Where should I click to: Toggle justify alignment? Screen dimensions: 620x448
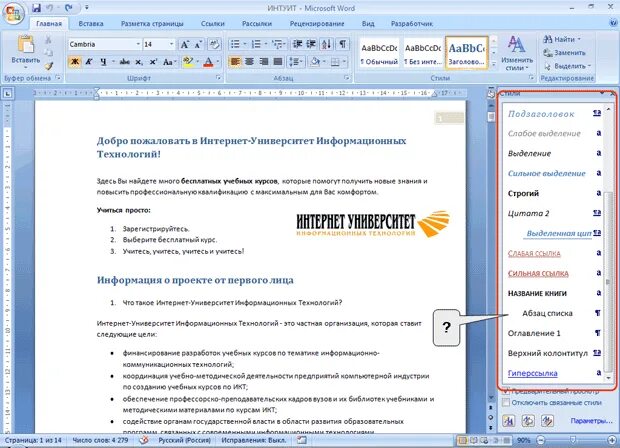click(278, 62)
